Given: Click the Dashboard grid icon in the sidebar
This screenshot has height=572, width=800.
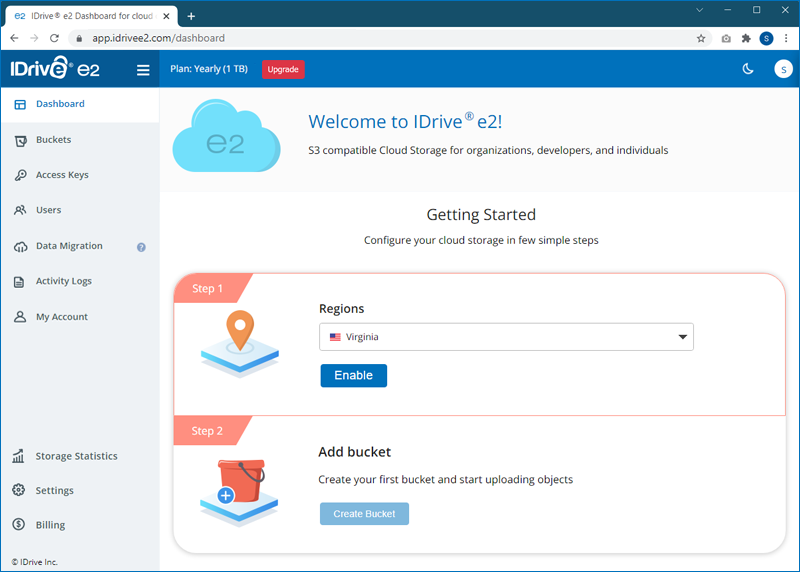Looking at the screenshot, I should coord(20,105).
